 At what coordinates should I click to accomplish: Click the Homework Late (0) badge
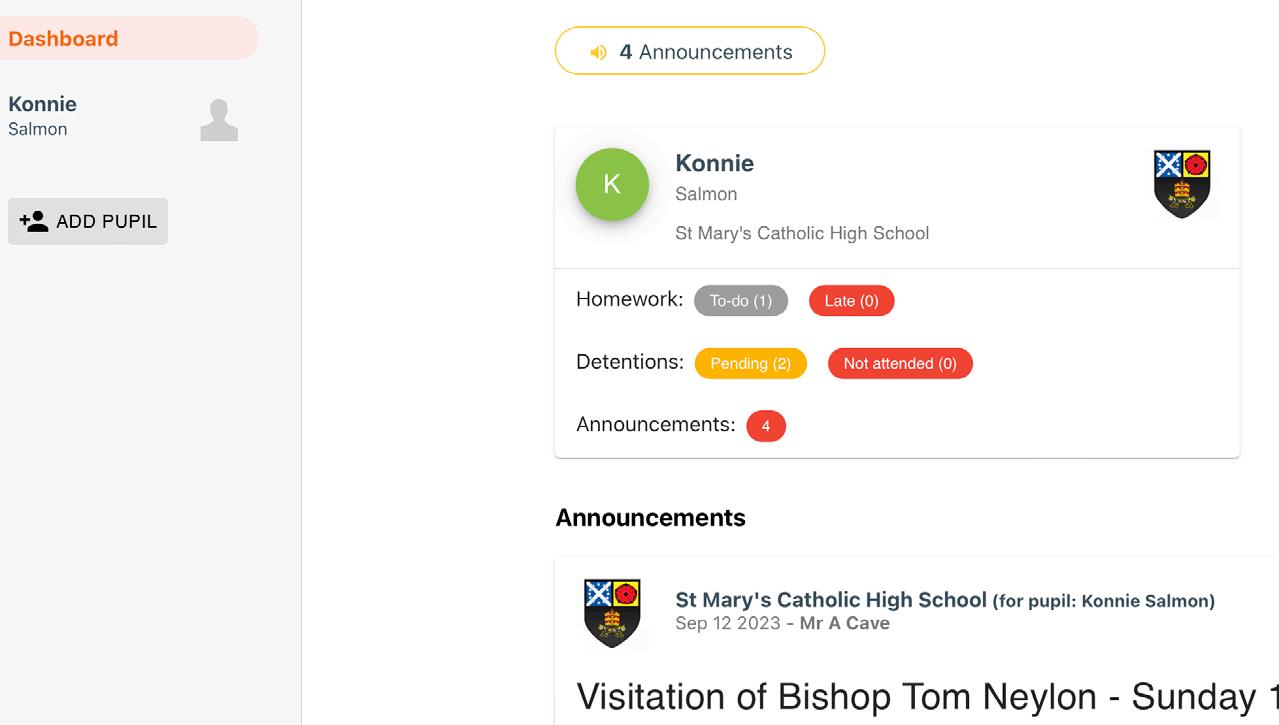coord(851,301)
